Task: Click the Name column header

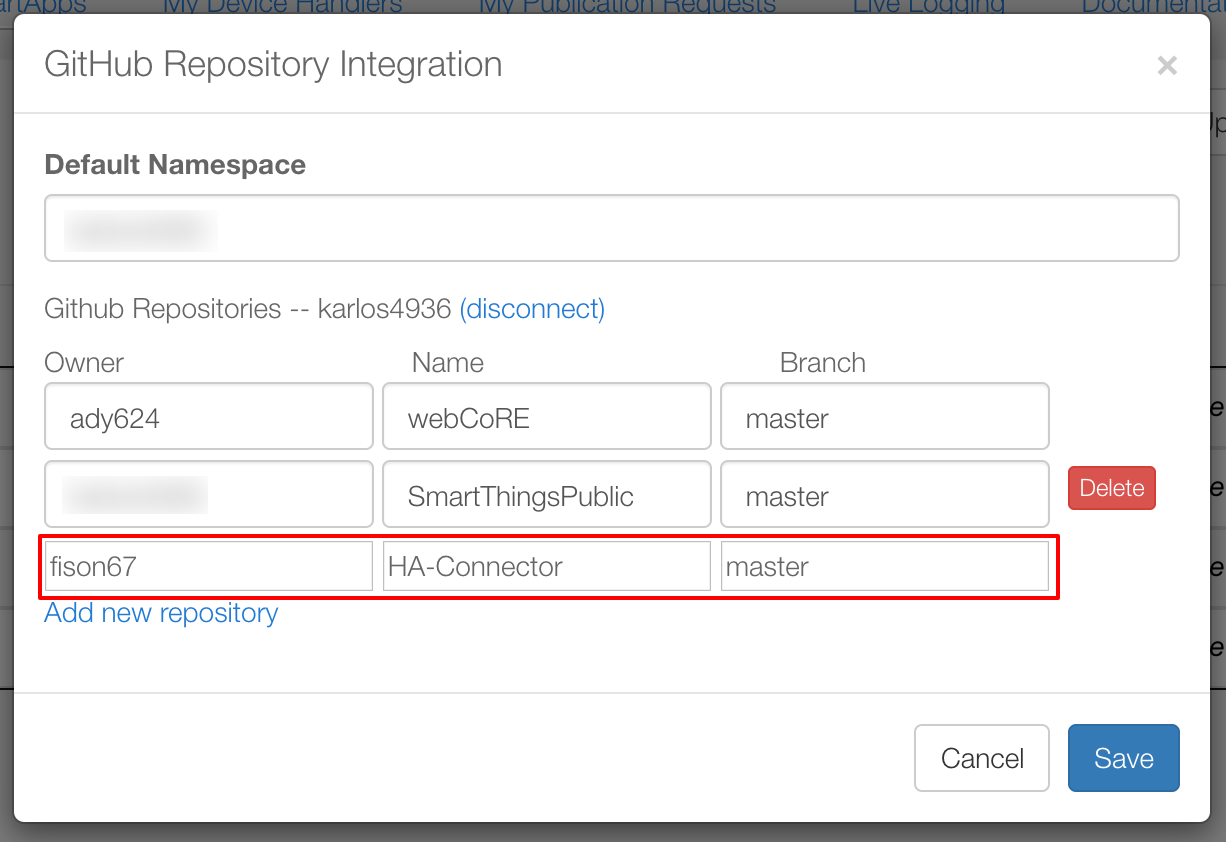Action: click(448, 362)
